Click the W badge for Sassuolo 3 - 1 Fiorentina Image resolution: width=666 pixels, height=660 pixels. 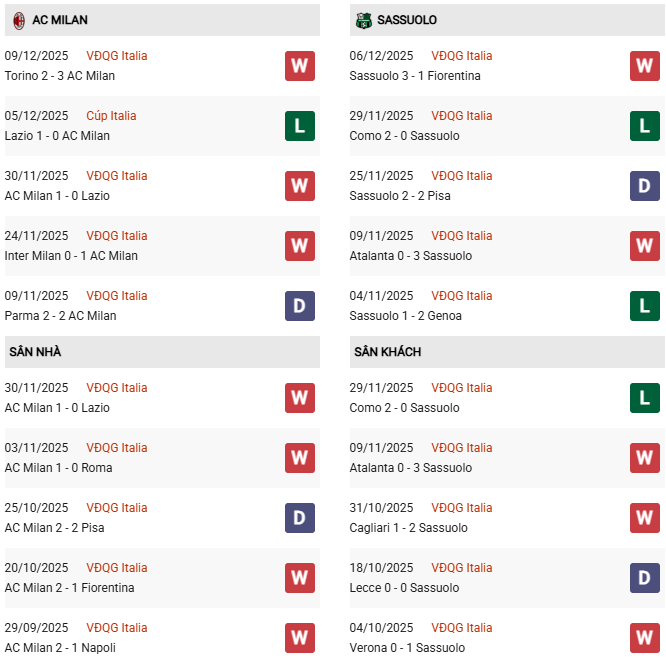click(644, 66)
